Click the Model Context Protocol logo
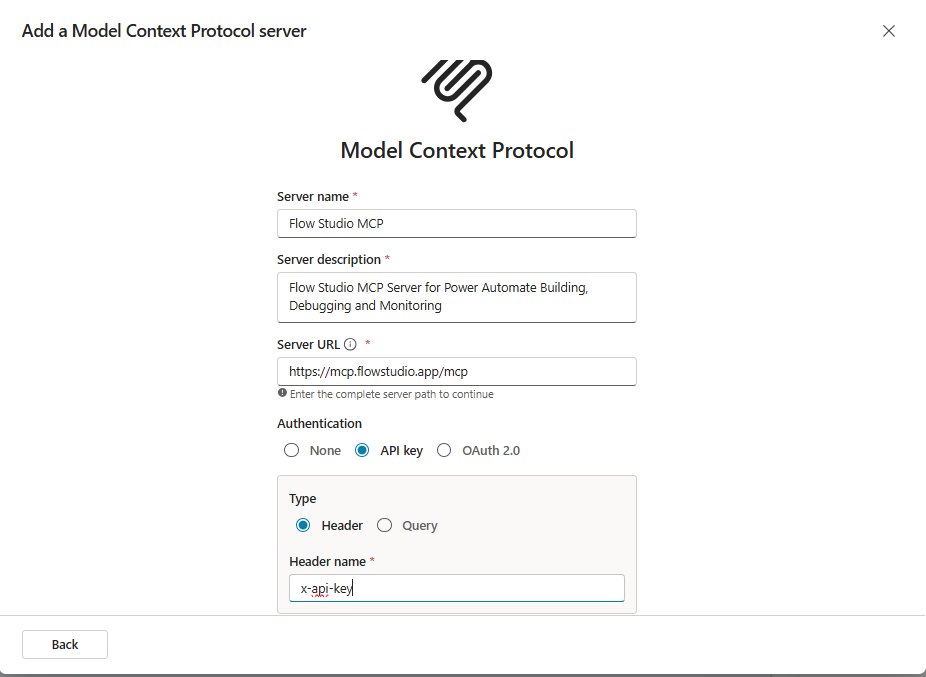926x677 pixels. click(457, 91)
